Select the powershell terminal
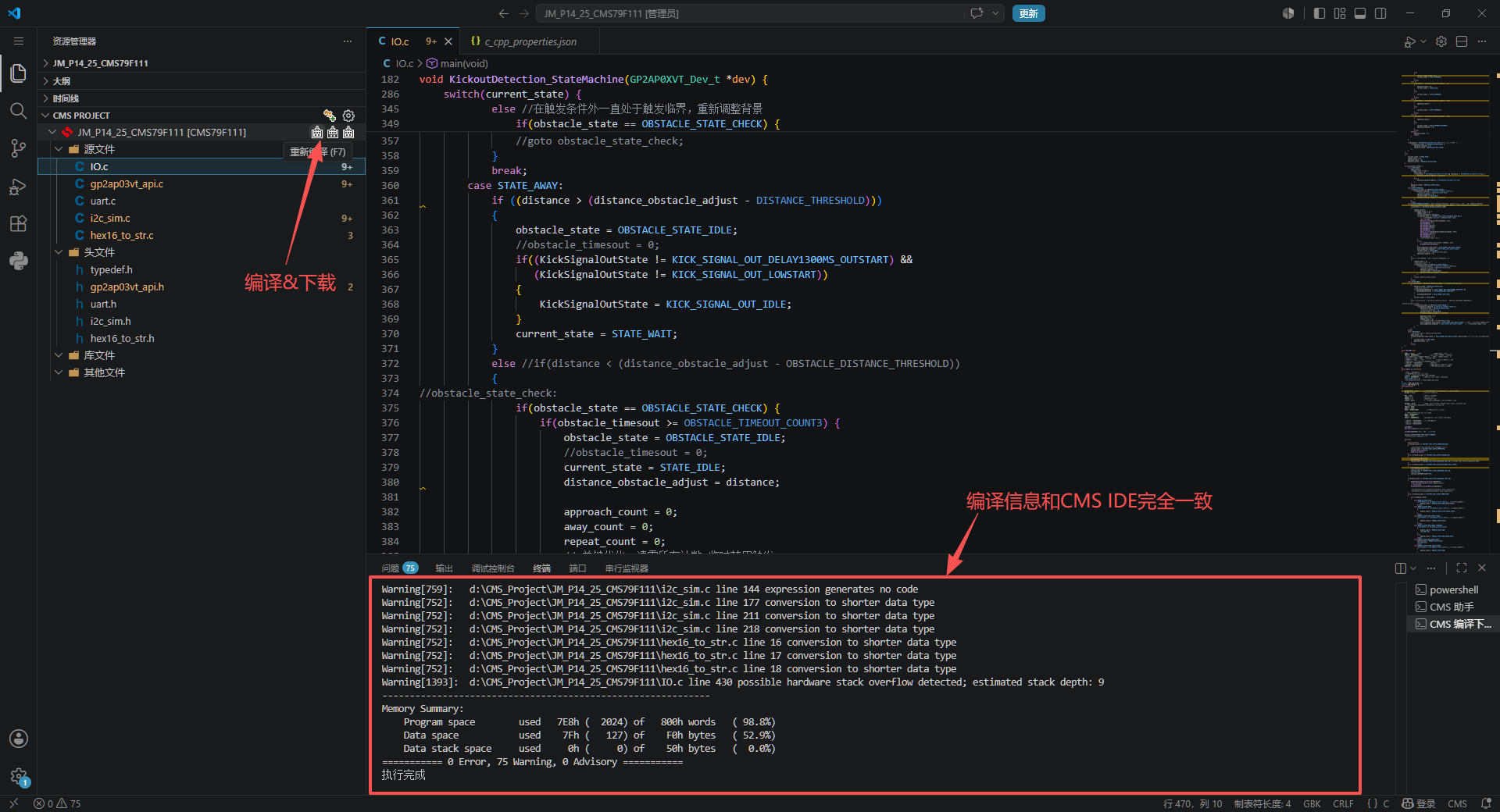1500x812 pixels. [1452, 589]
